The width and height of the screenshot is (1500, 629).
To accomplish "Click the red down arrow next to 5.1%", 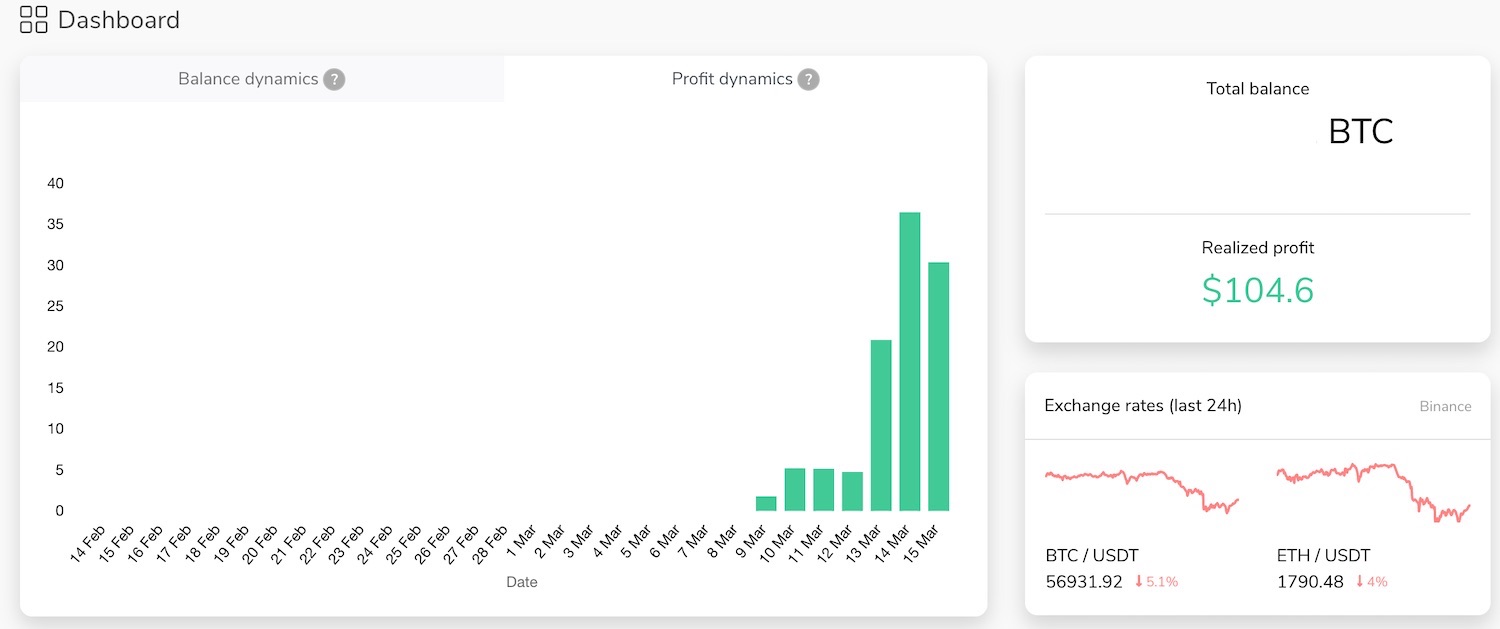I will coord(1139,581).
